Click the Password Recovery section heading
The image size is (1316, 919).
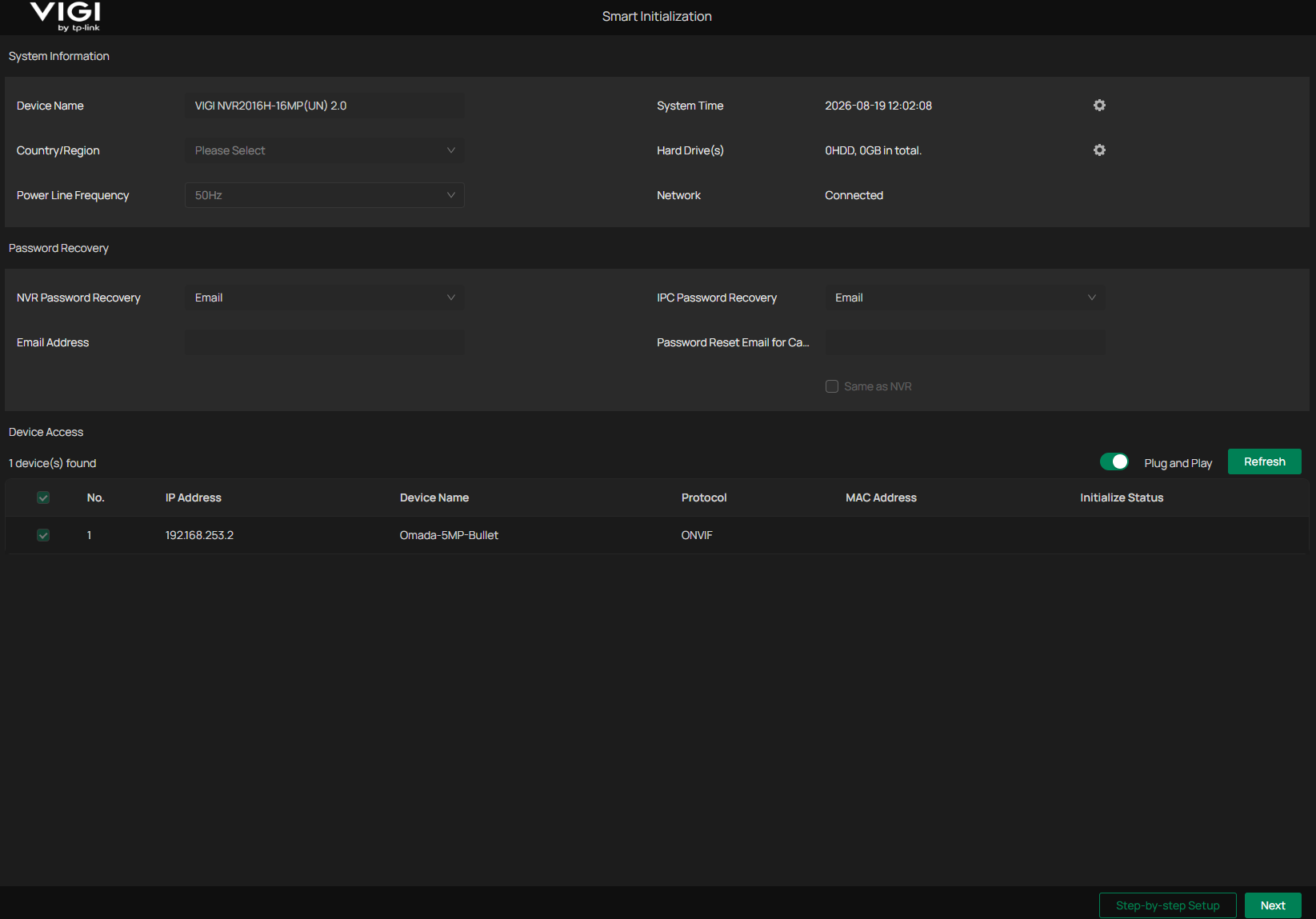(x=58, y=248)
